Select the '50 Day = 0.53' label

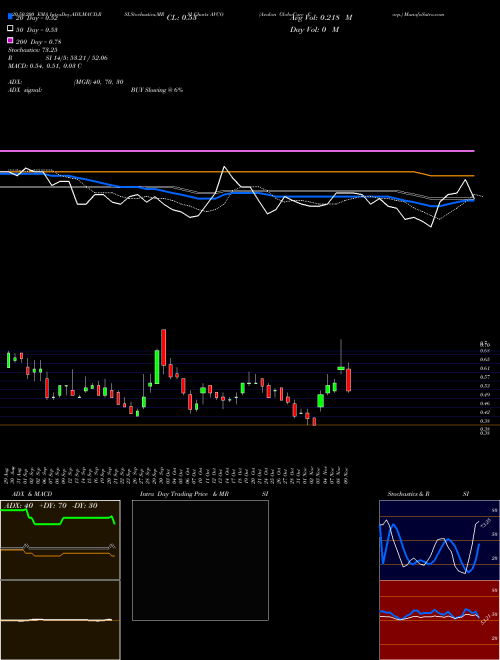click(x=37, y=30)
